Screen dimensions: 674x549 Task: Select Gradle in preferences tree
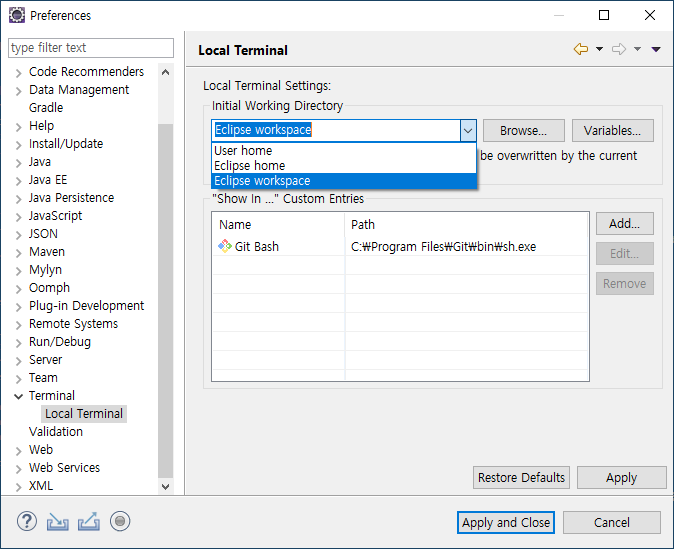tap(46, 107)
